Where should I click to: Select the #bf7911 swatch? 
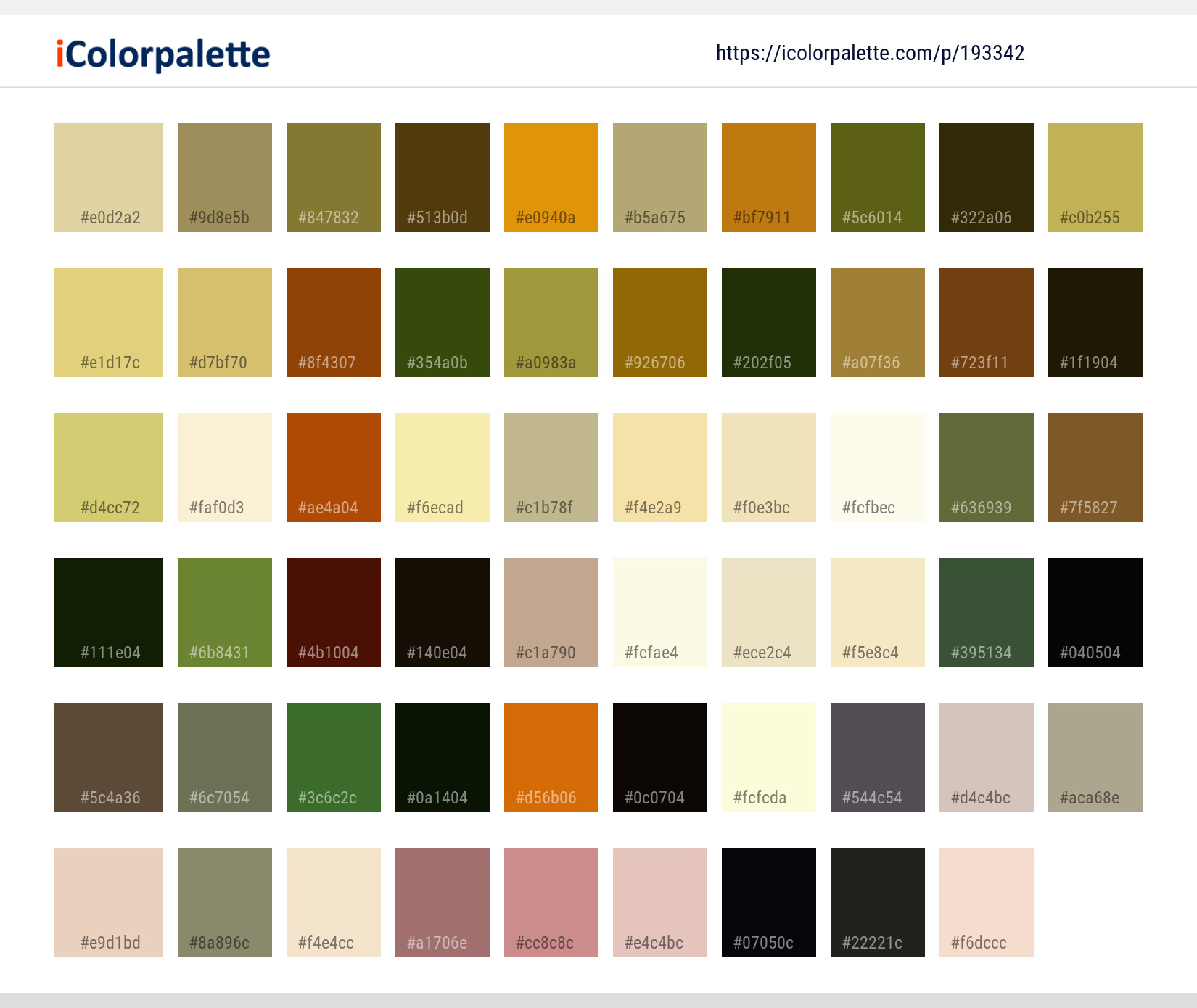[768, 177]
